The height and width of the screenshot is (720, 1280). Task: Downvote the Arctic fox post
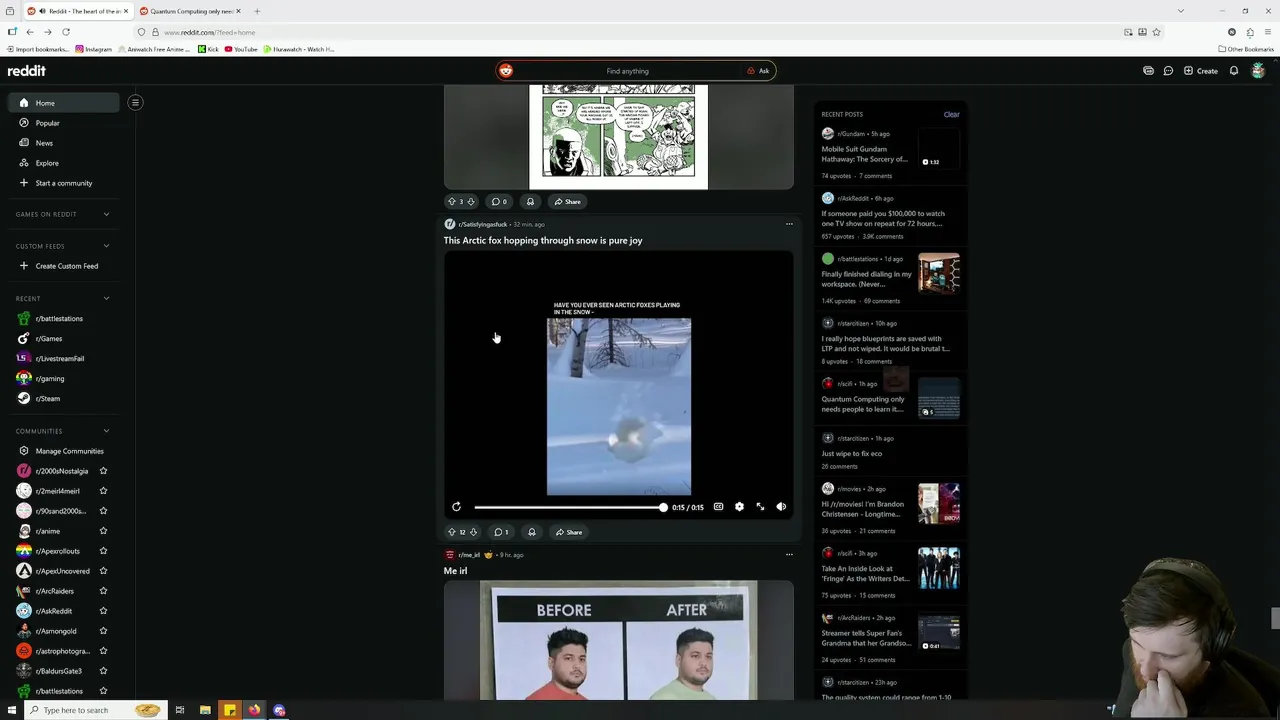point(473,532)
